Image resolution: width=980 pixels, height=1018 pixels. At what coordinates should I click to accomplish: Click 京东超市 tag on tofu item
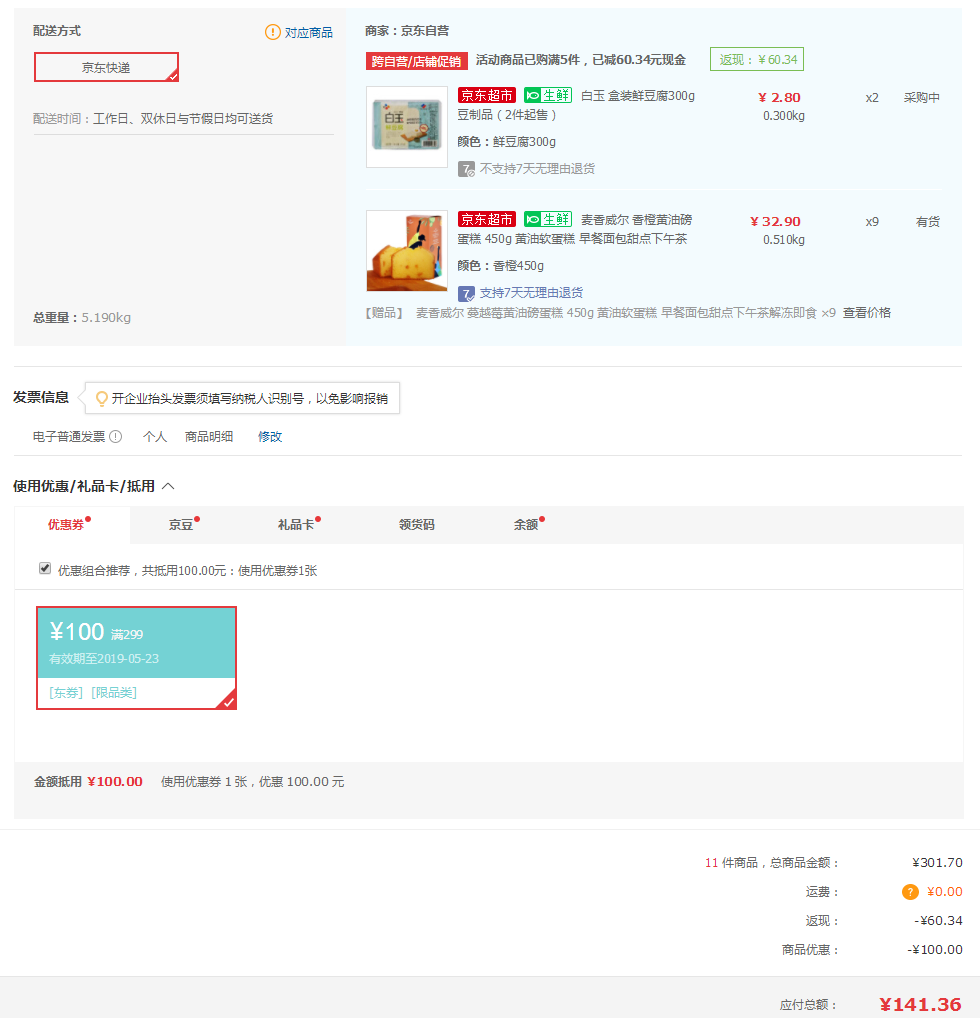point(486,95)
